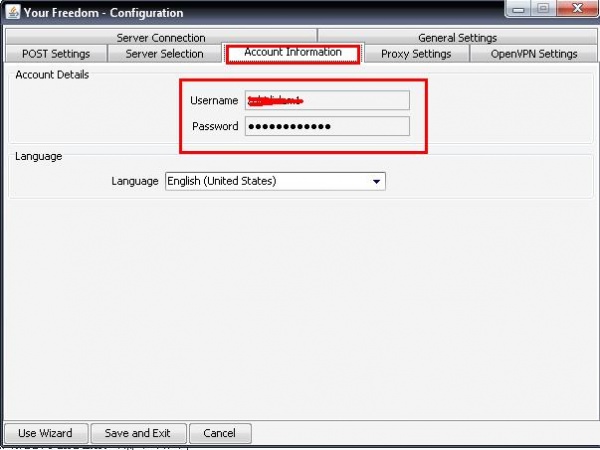Focus the Password input field
Image resolution: width=600 pixels, height=450 pixels.
point(327,126)
